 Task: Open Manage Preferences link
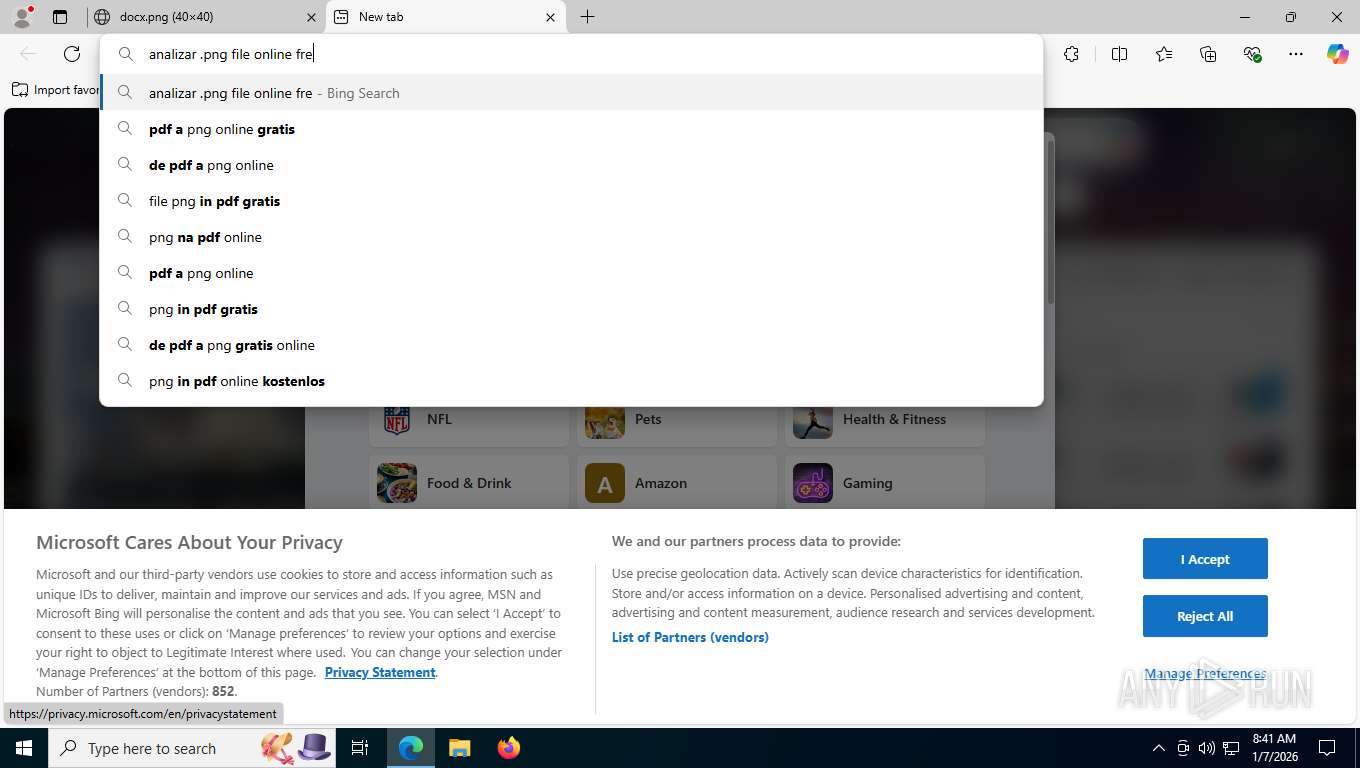tap(1205, 674)
